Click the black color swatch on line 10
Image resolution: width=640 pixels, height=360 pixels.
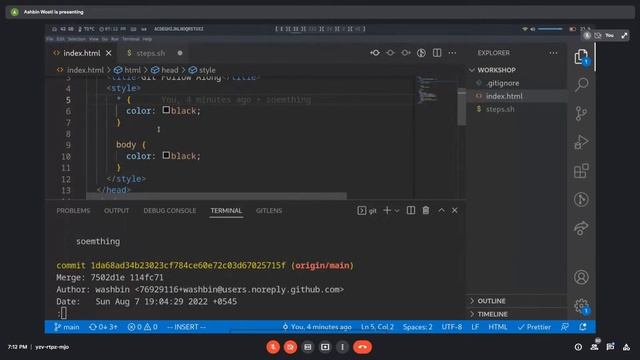click(166, 155)
